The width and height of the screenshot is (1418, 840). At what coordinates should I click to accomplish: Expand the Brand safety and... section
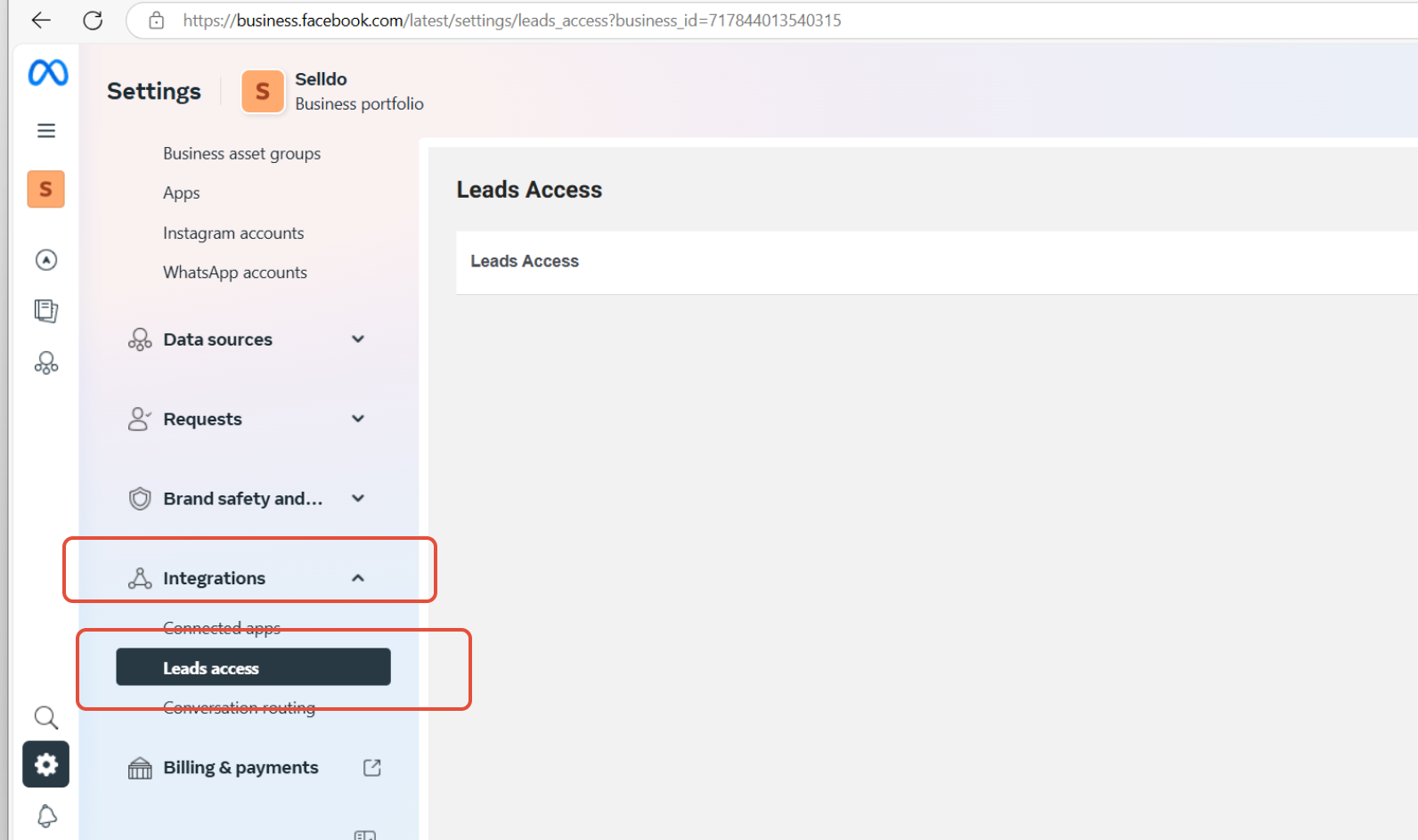point(242,498)
